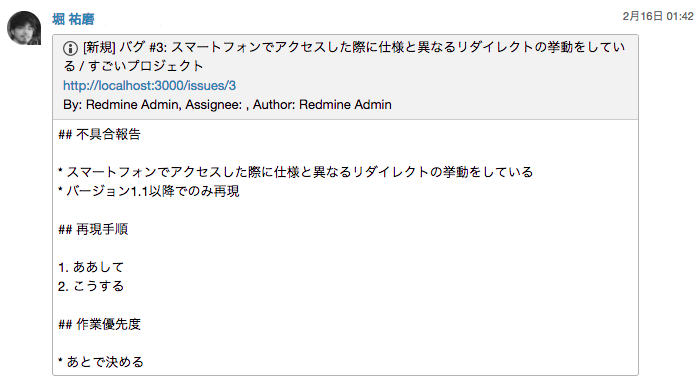694x384 pixels.
Task: Click step 2. こうする
Action: pos(91,286)
